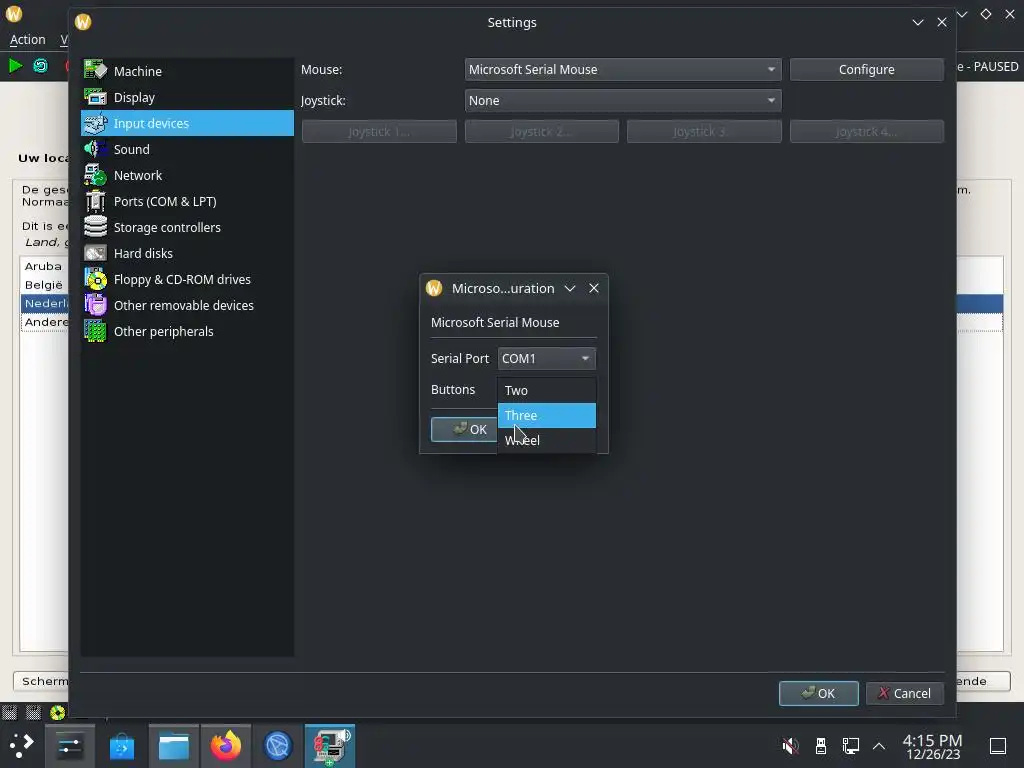Close the Microsoft Serial Mouse configuration dialog
1024x768 pixels.
[x=594, y=288]
